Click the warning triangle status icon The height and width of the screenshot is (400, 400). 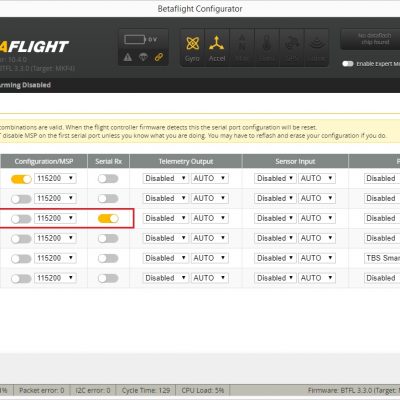(x=128, y=58)
